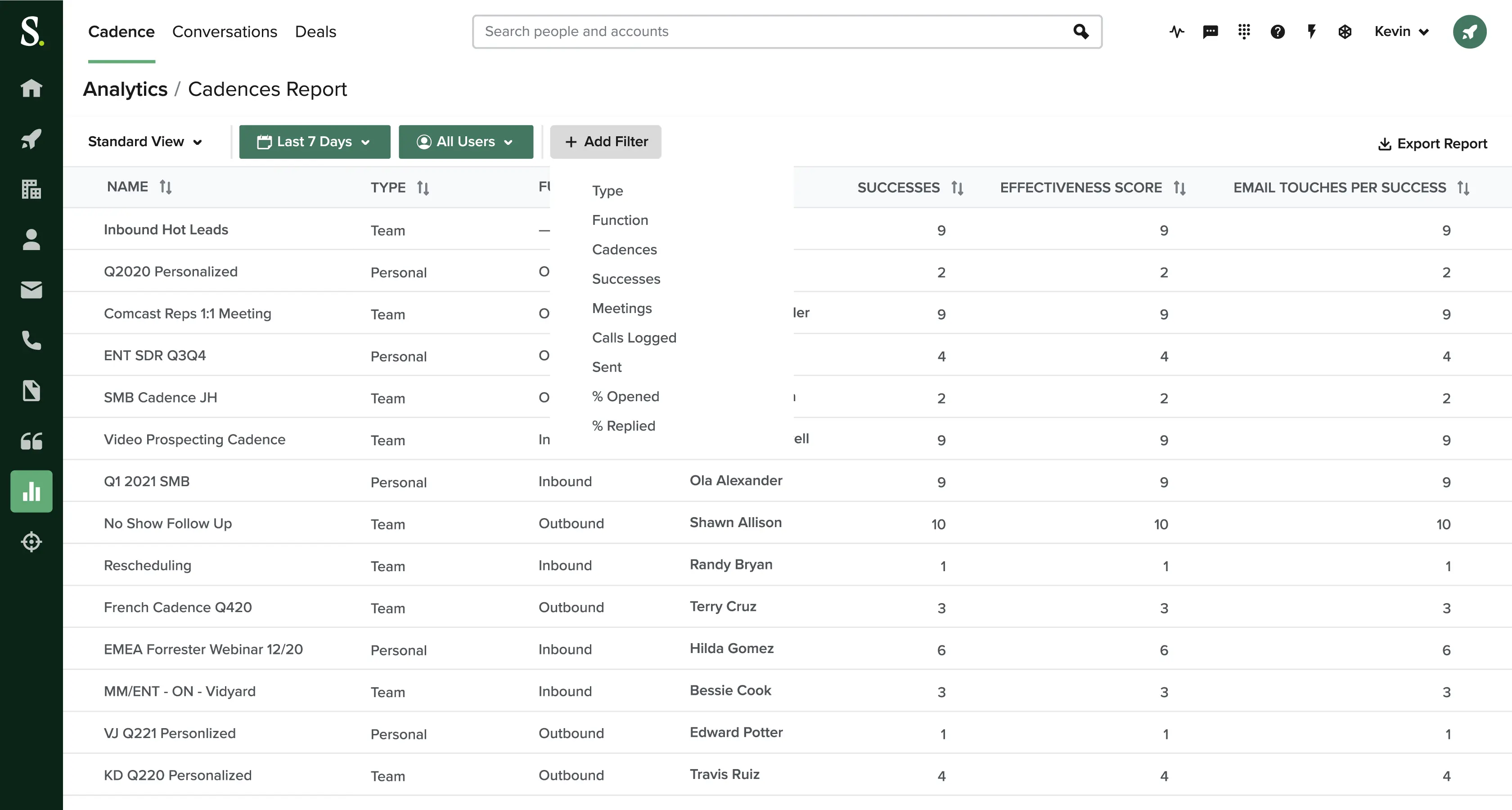Open the KD Q220 Personalized cadence
Viewport: 1512px width, 810px height.
click(177, 775)
